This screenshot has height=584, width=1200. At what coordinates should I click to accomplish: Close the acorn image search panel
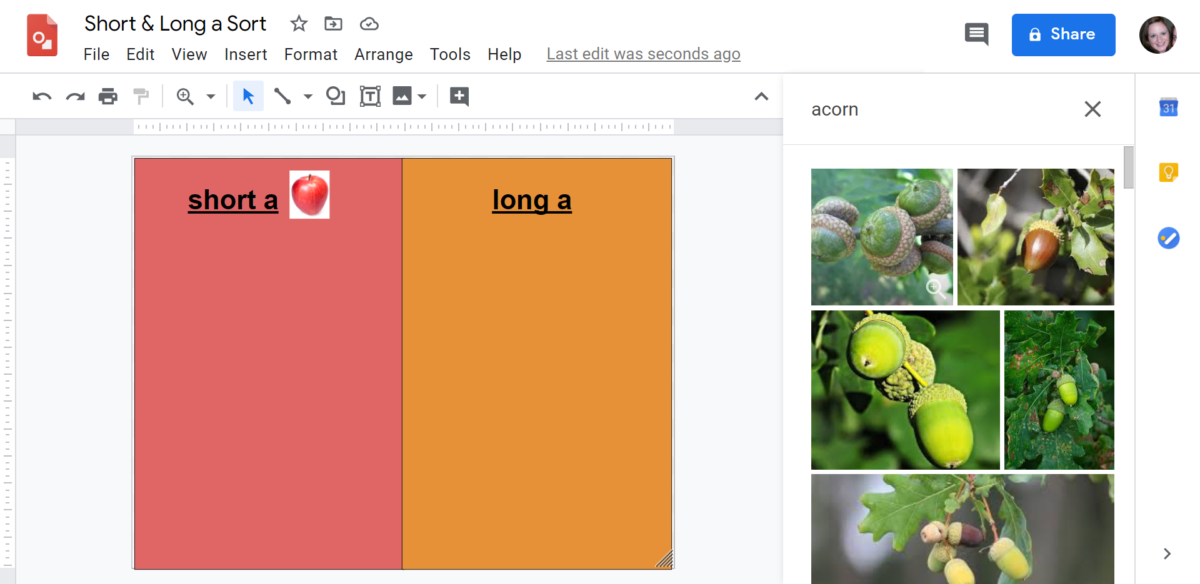click(1092, 109)
